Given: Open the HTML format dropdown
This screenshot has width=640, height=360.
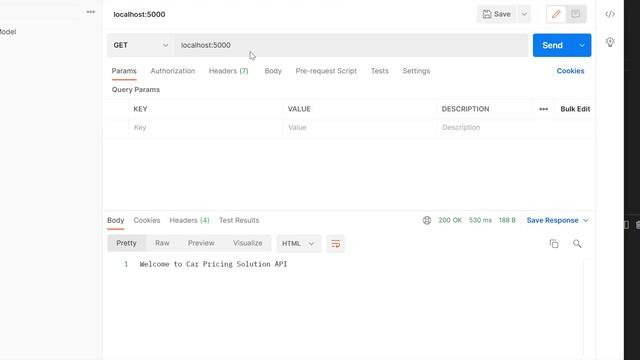Looking at the screenshot, I should pos(298,244).
